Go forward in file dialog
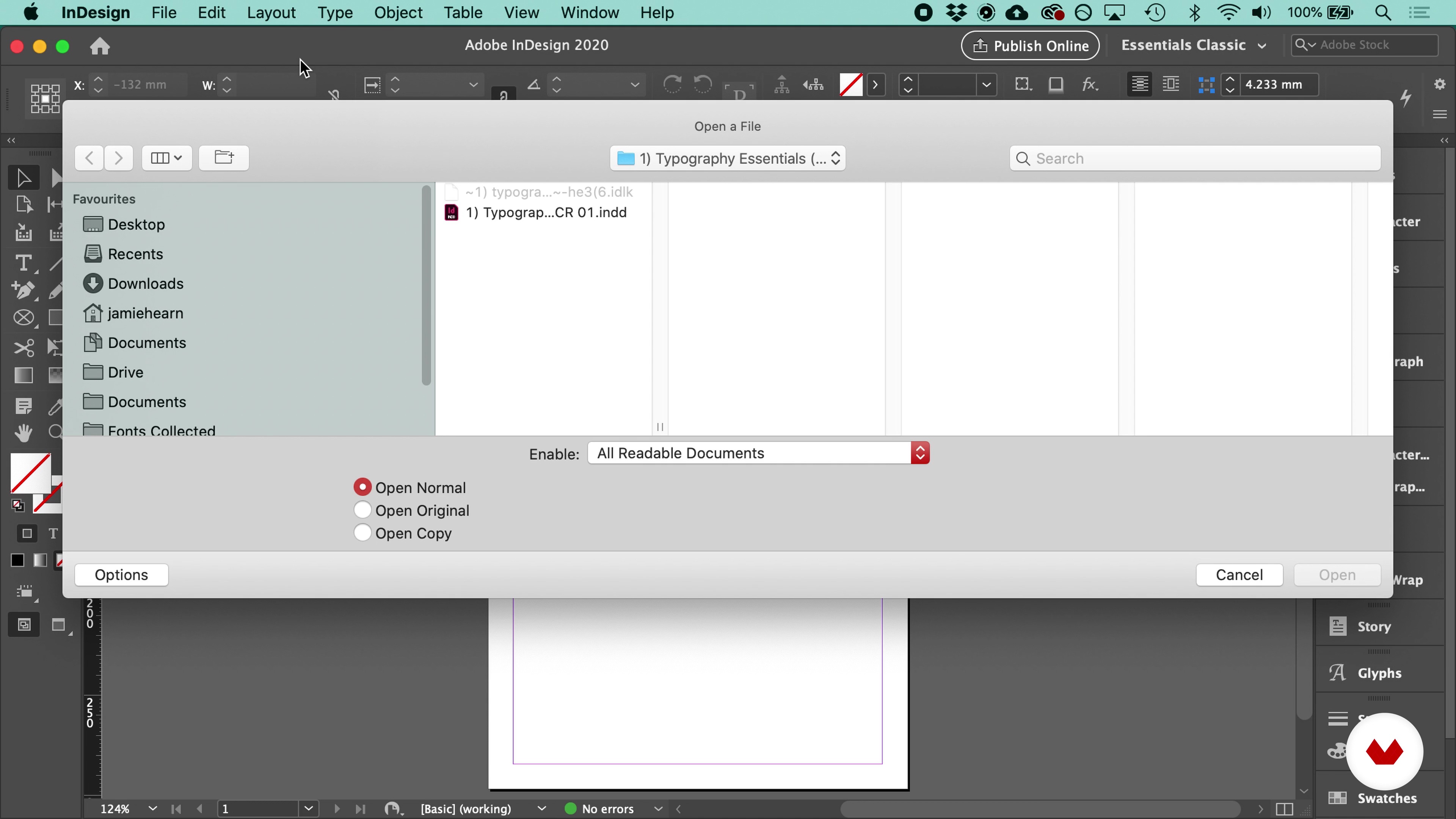 118,158
